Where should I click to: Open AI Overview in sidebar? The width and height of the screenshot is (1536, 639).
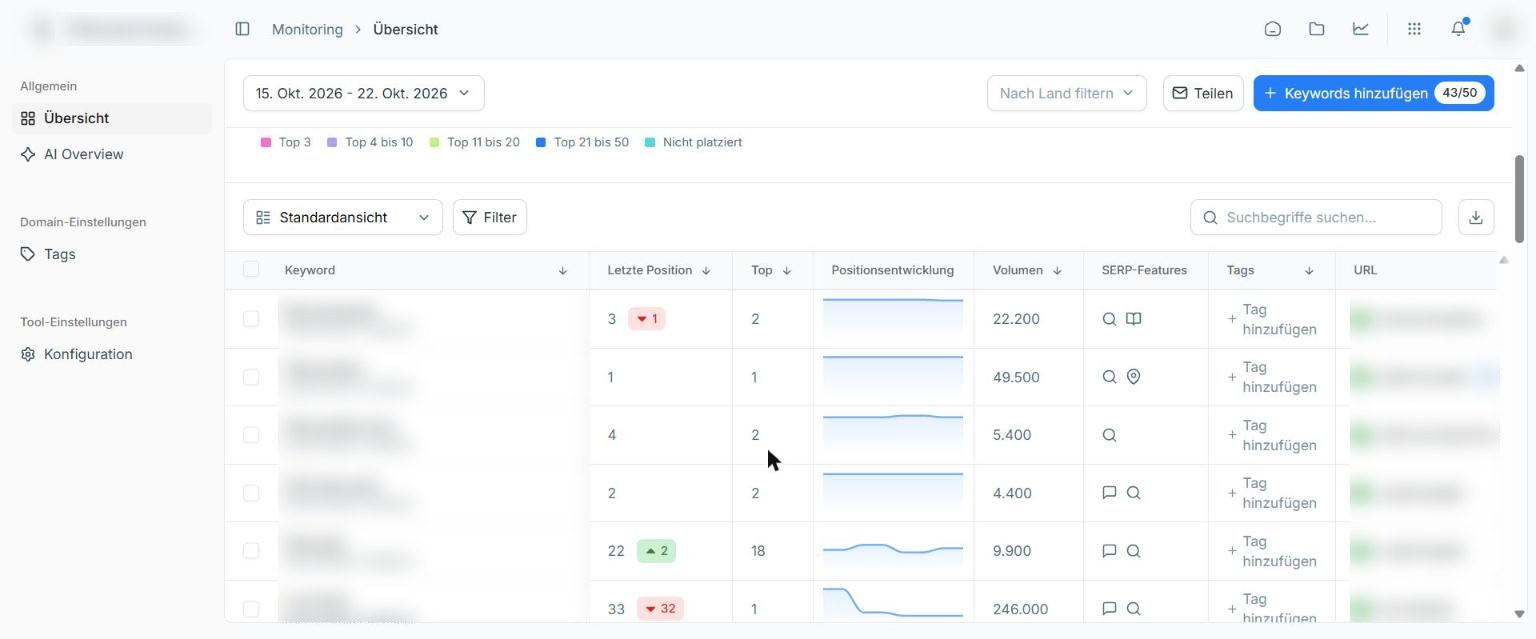pyautogui.click(x=112, y=154)
